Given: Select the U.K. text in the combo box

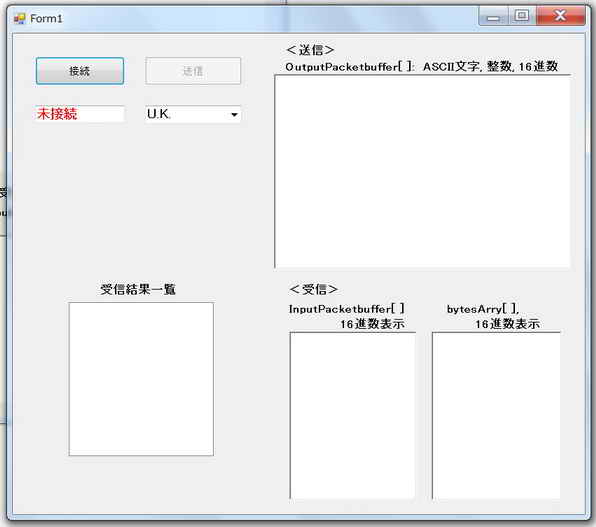Looking at the screenshot, I should click(x=159, y=114).
